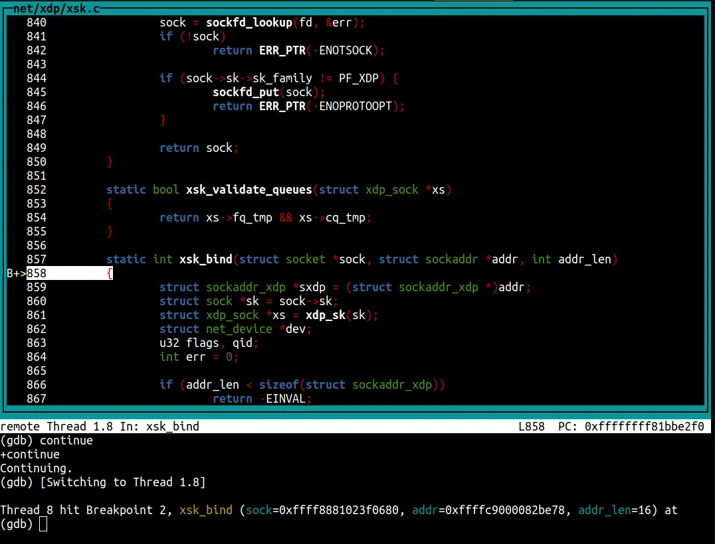The height and width of the screenshot is (544, 715).
Task: Click PF_XDP constant on line 844
Action: click(x=358, y=78)
